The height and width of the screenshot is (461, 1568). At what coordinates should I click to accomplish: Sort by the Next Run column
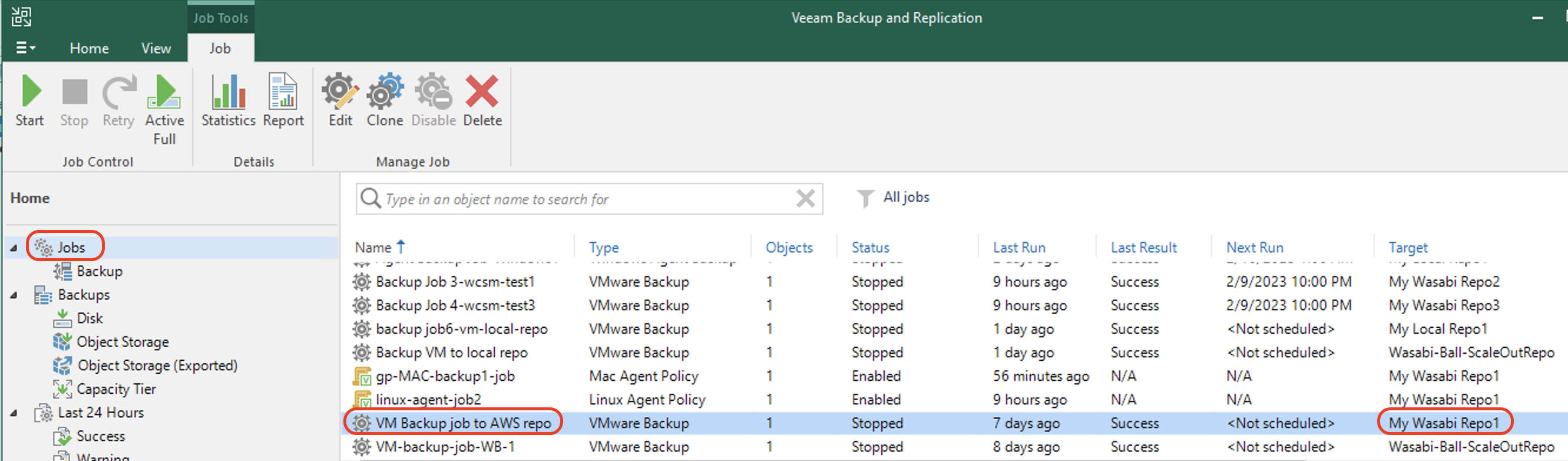(1255, 247)
